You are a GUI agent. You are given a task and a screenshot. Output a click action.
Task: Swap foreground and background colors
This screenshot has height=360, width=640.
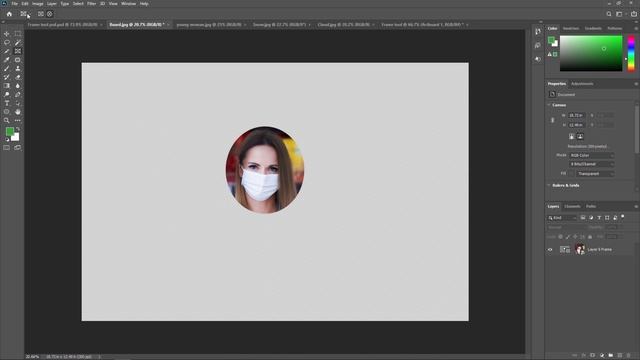tap(18, 129)
